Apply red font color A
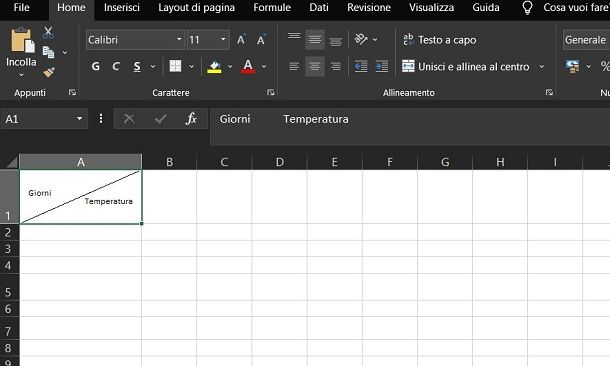This screenshot has height=366, width=610. tap(248, 67)
